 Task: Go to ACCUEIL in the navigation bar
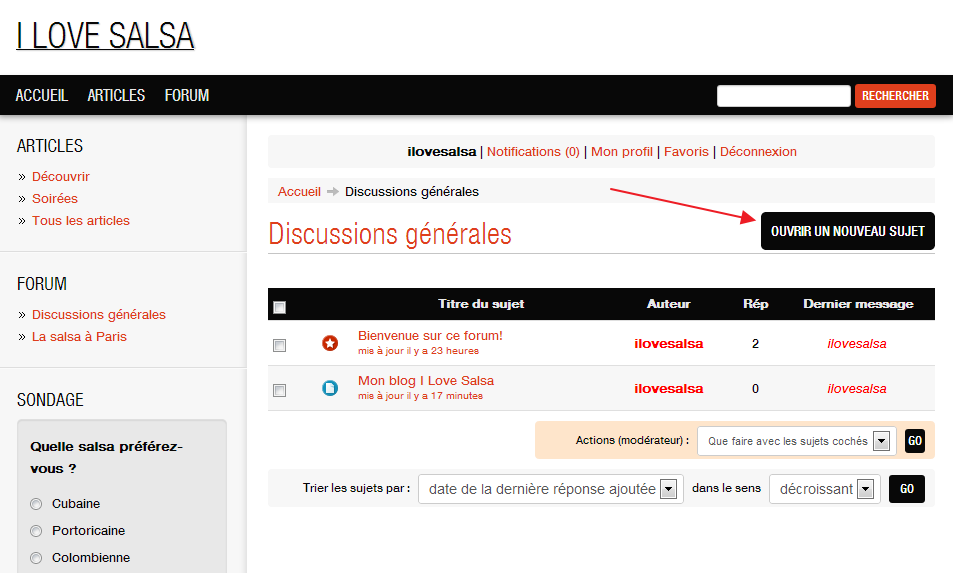pyautogui.click(x=41, y=95)
